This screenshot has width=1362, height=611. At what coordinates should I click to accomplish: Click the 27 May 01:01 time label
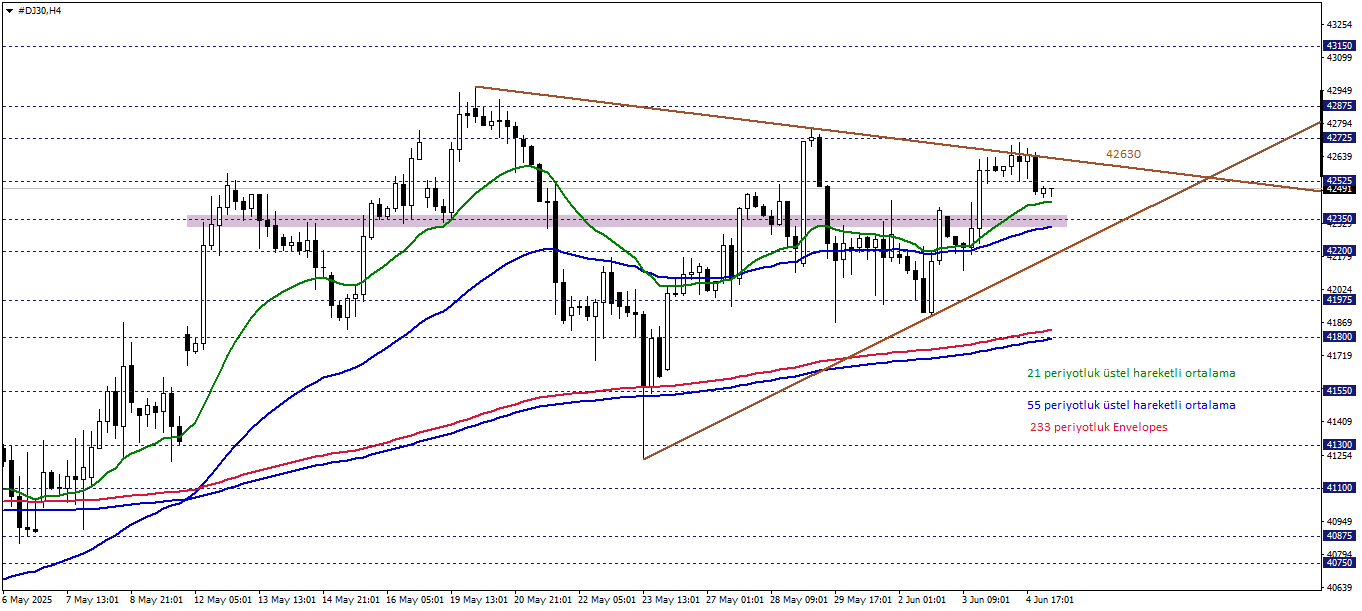[x=734, y=600]
